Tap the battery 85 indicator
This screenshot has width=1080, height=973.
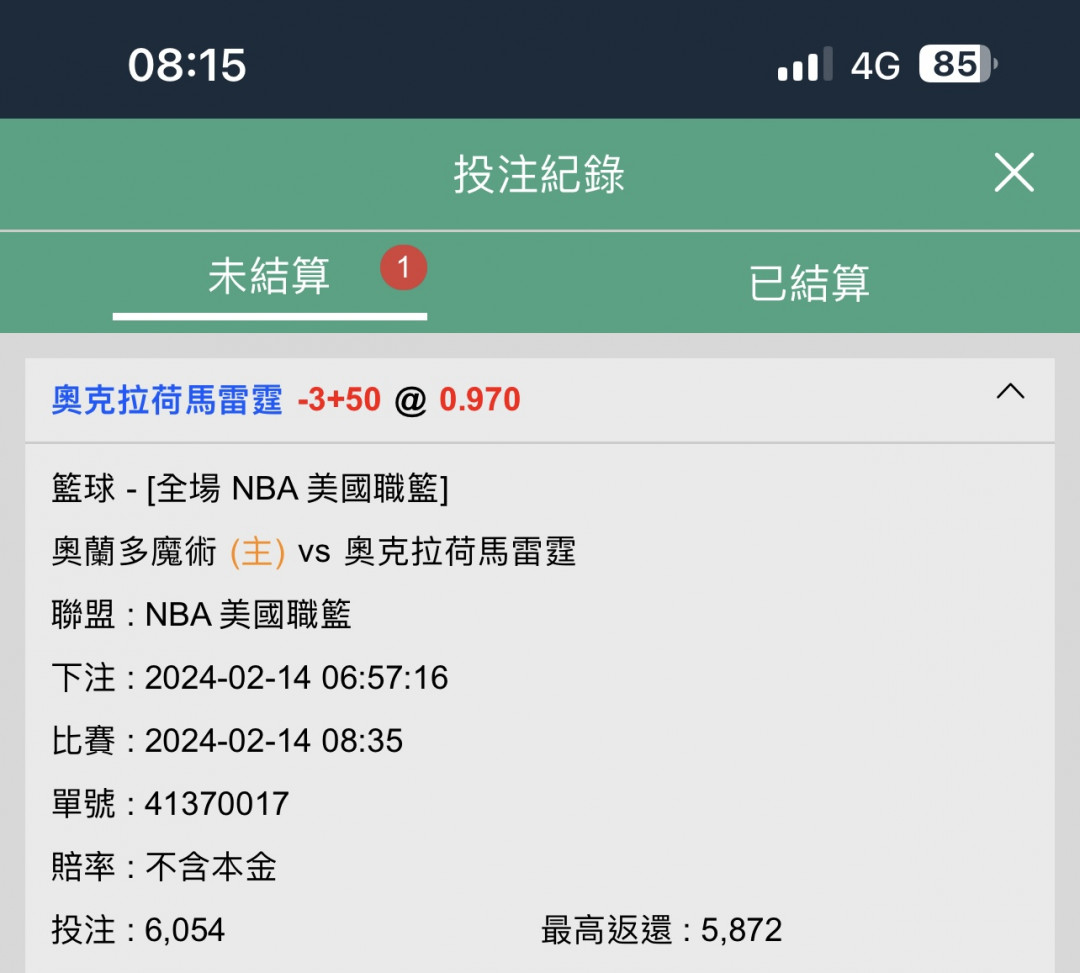[x=958, y=64]
